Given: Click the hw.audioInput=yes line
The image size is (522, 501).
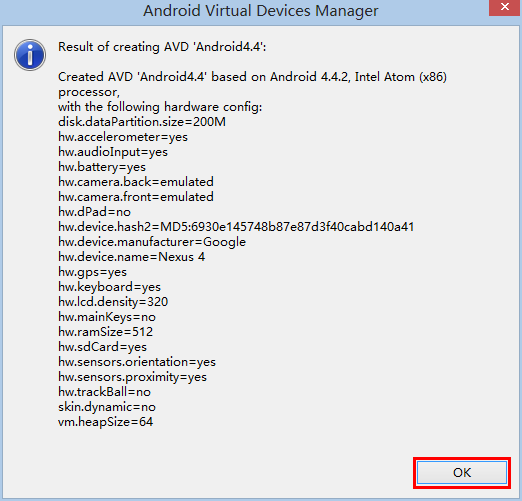Looking at the screenshot, I should [113, 152].
